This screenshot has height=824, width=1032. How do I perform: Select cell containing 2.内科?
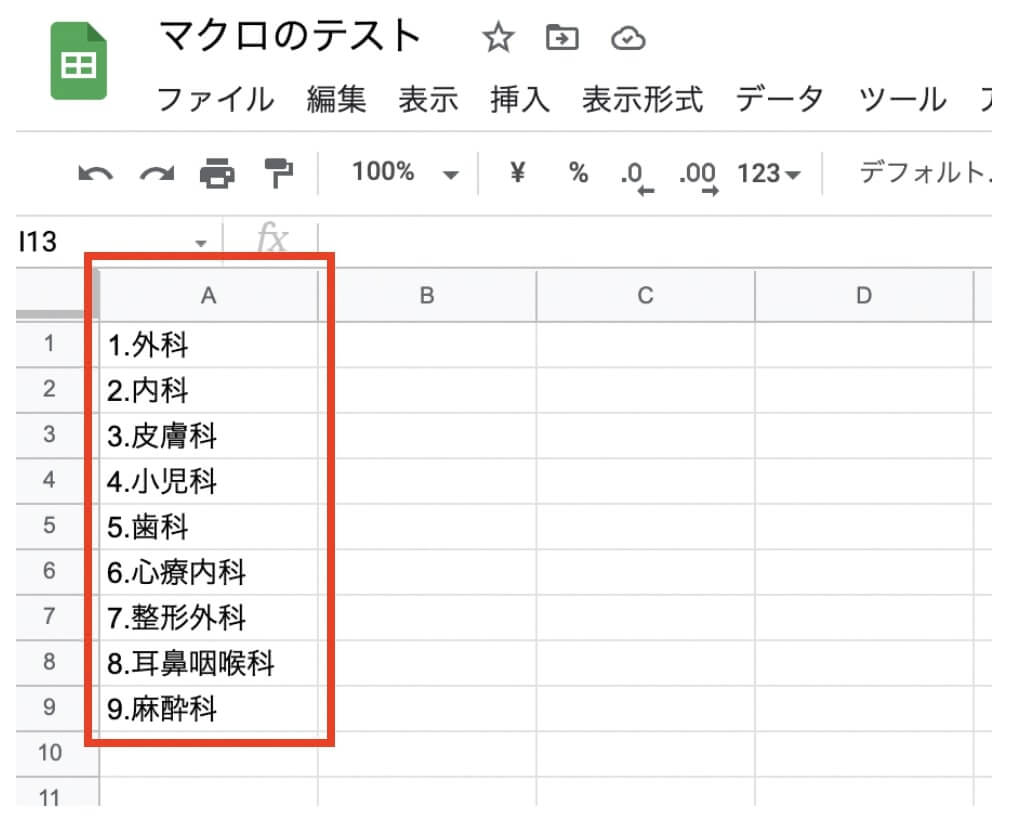[x=209, y=390]
